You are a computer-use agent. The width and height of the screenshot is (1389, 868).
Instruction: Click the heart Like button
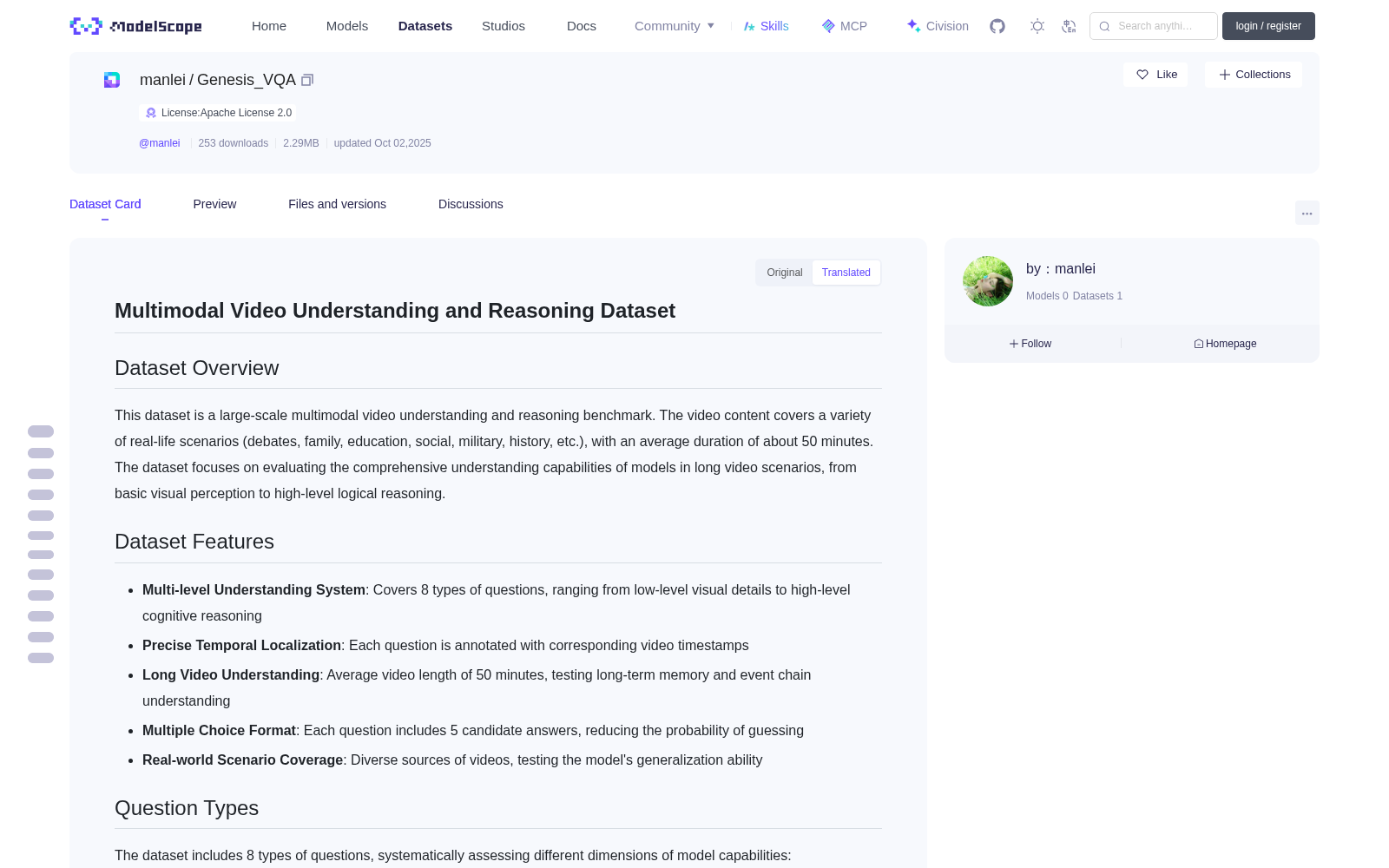click(x=1156, y=75)
